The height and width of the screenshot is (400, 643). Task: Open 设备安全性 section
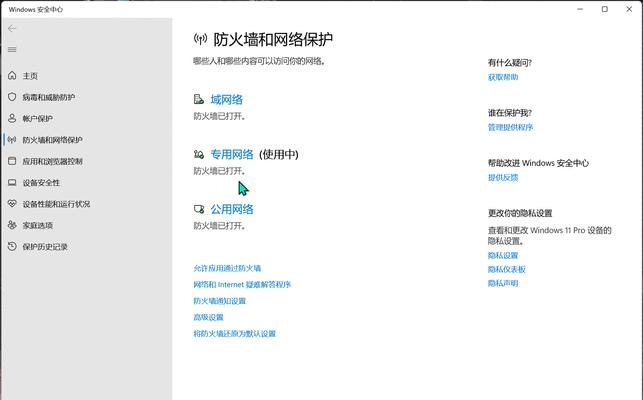coord(41,183)
